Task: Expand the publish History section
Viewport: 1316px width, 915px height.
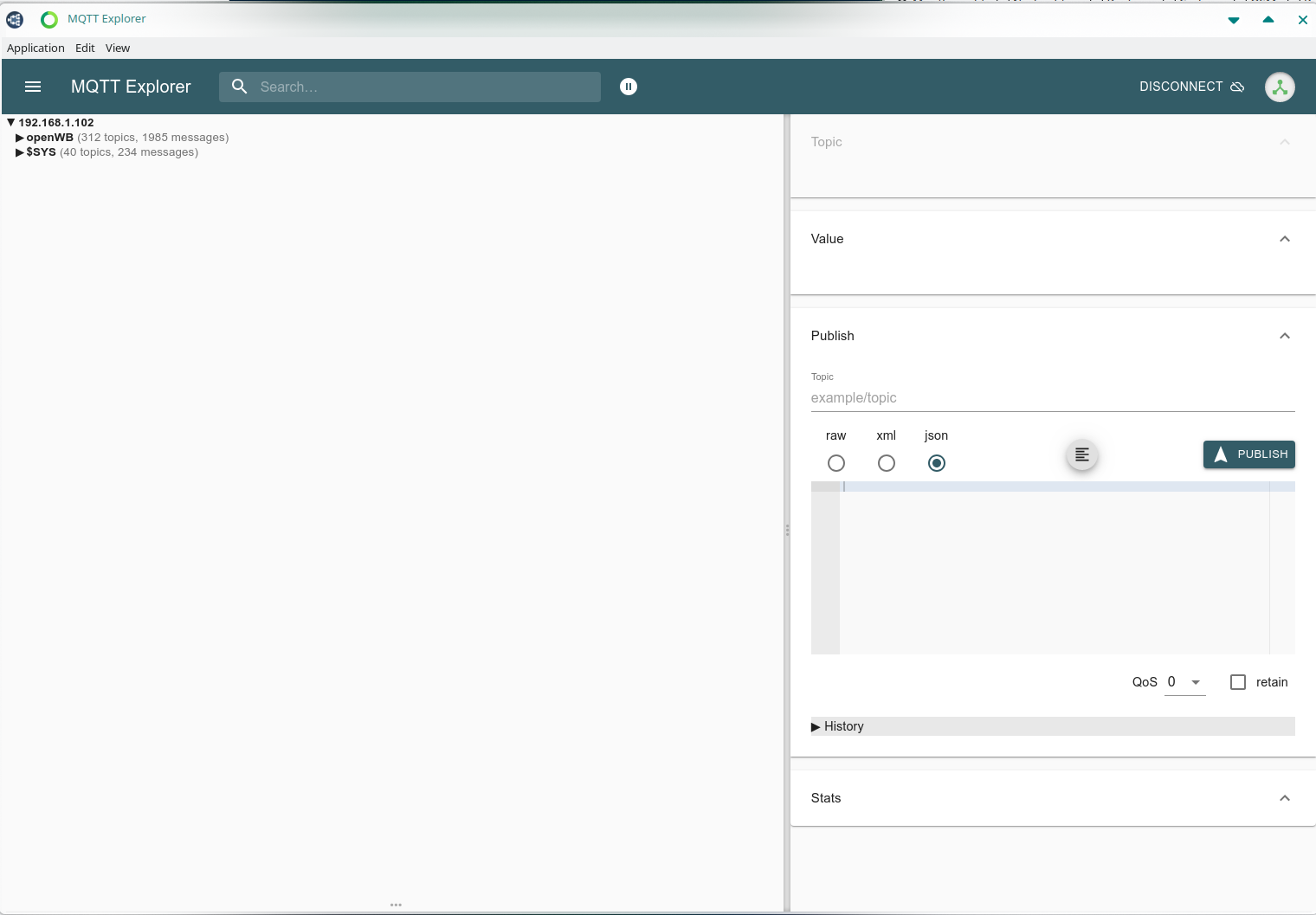Action: 1053,726
